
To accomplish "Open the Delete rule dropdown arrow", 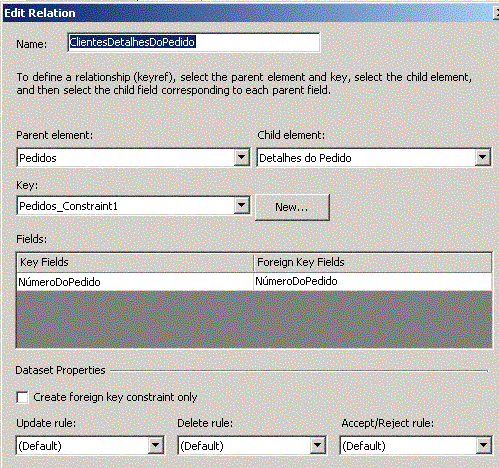I will [318, 445].
